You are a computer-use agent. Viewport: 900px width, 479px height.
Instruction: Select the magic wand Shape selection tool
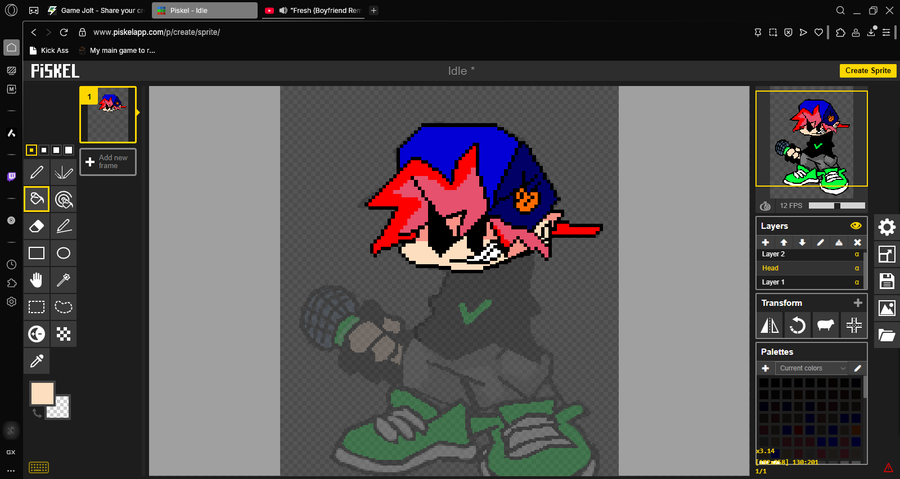(x=64, y=280)
